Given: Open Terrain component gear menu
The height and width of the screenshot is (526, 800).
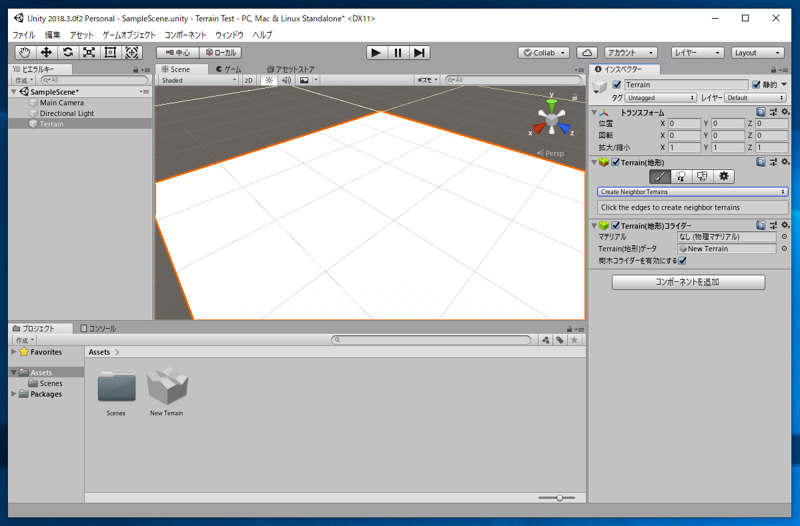Looking at the screenshot, I should (785, 162).
